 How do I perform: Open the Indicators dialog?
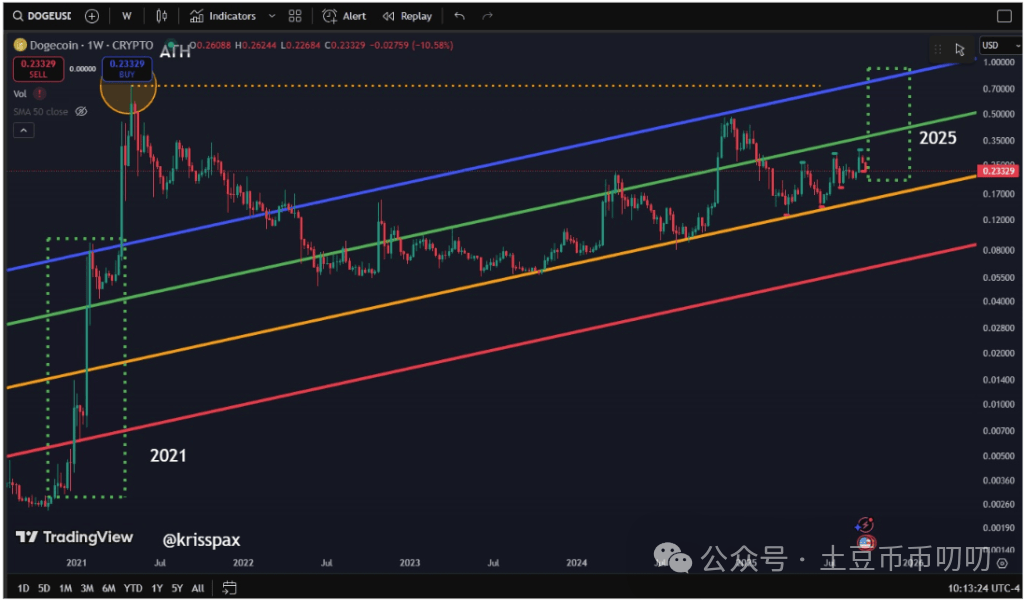coord(225,16)
